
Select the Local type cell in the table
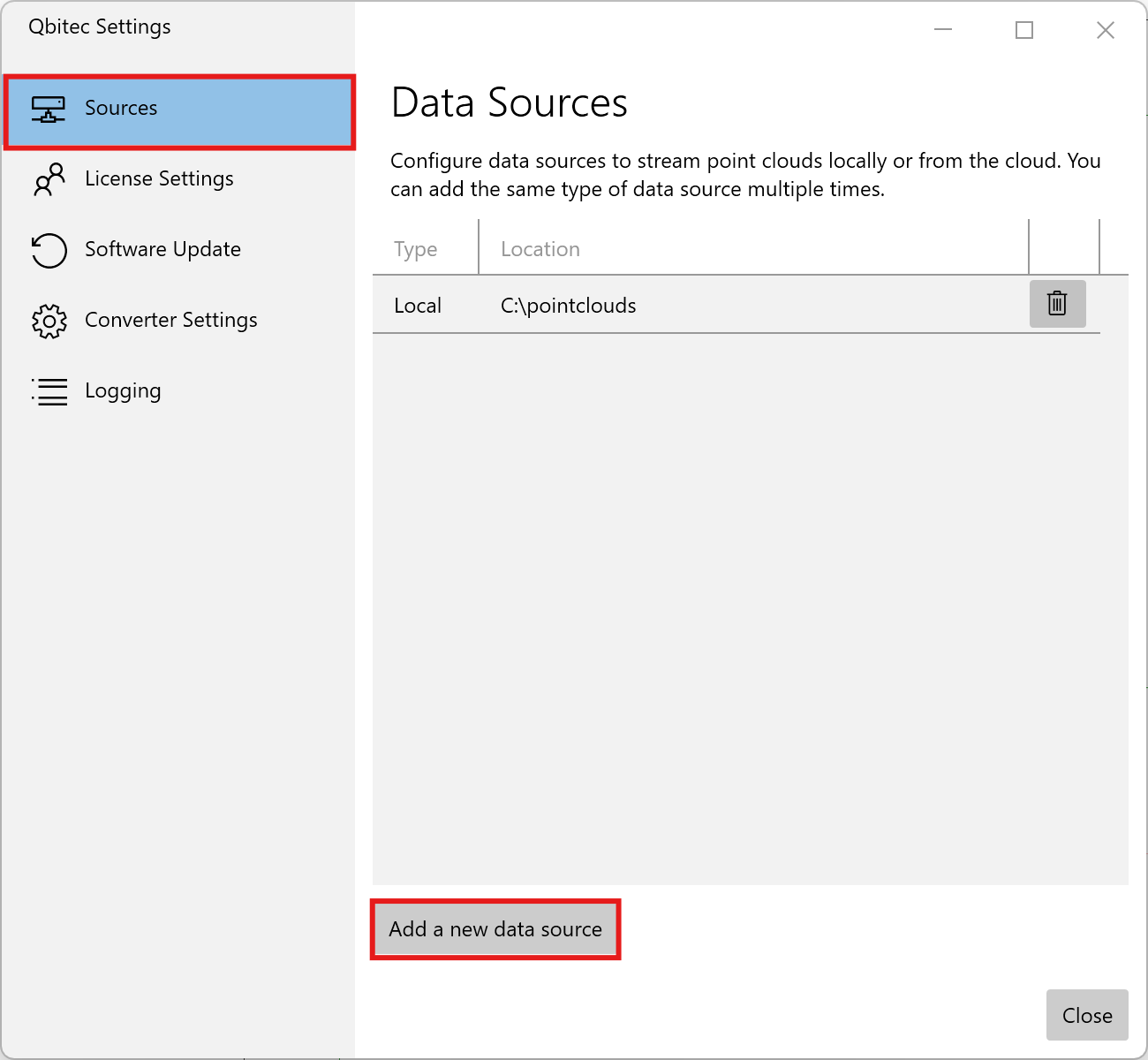tap(418, 306)
